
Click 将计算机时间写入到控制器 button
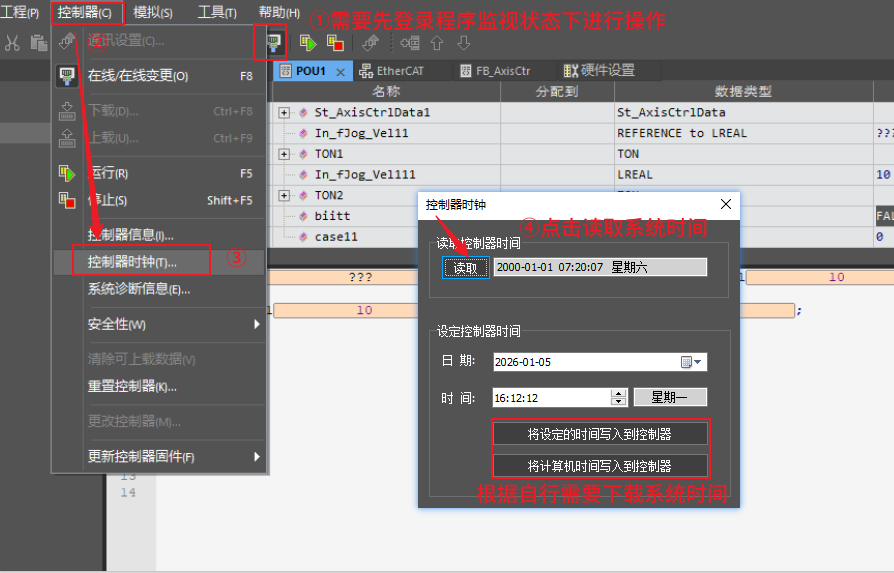(599, 466)
